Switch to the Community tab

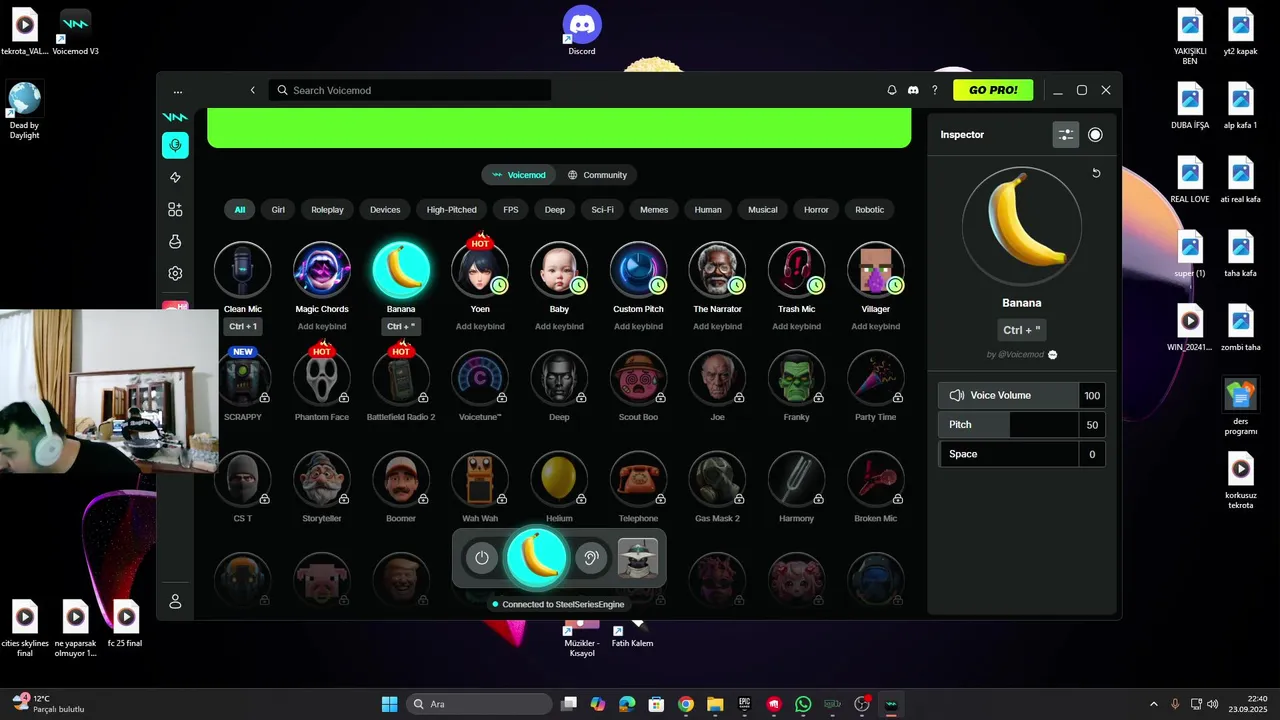597,175
